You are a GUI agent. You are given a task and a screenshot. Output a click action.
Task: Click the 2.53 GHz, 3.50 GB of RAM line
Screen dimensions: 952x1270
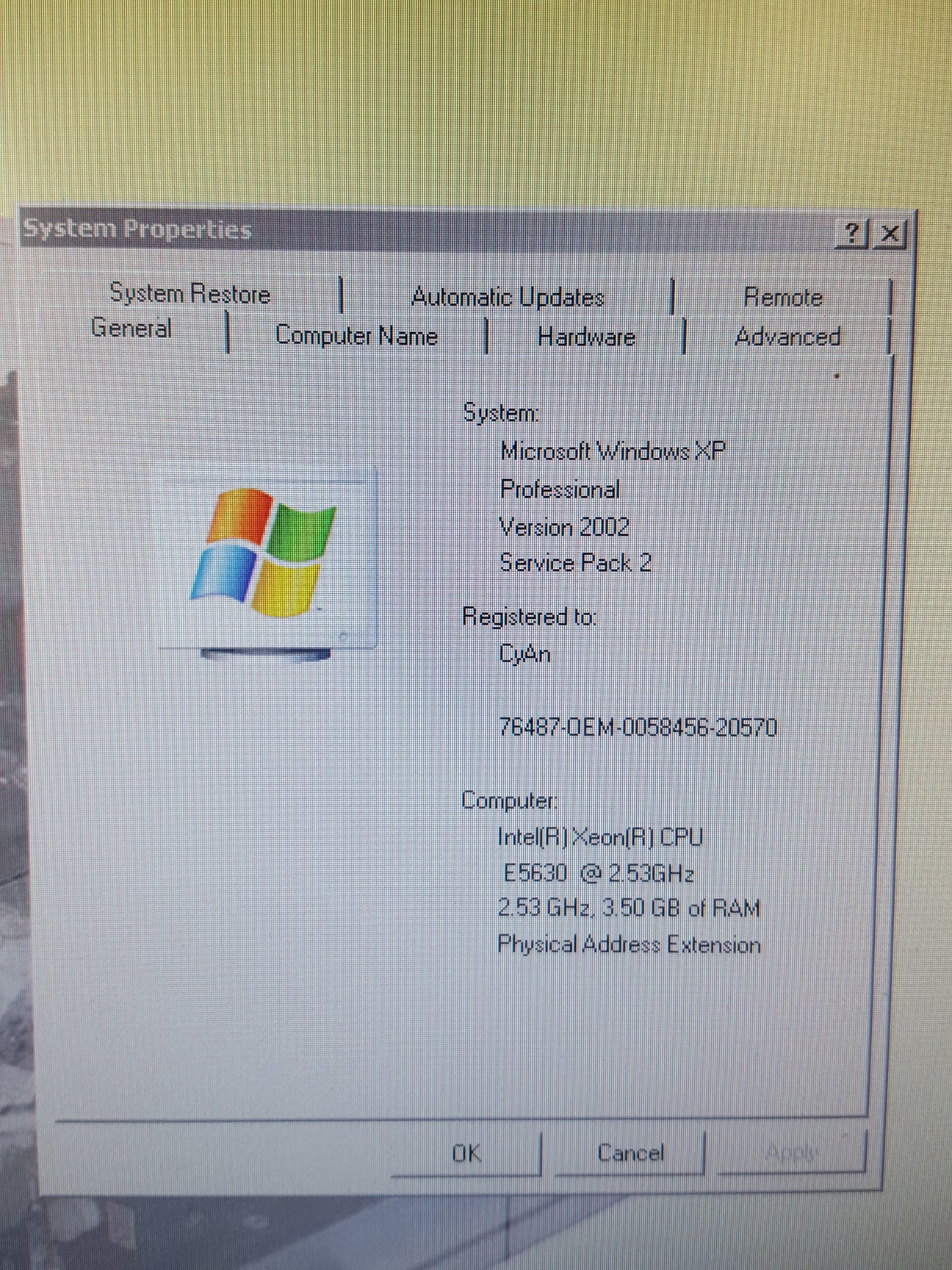(629, 908)
